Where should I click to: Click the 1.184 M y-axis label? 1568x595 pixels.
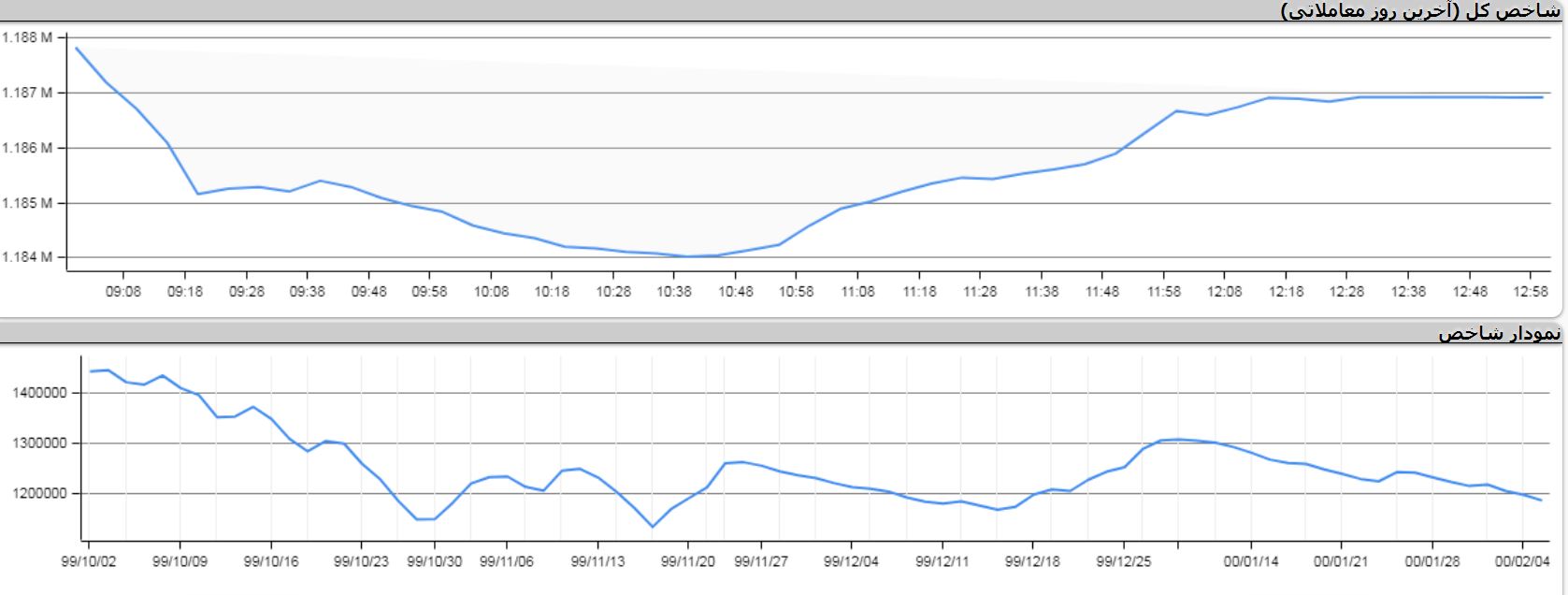click(x=26, y=257)
